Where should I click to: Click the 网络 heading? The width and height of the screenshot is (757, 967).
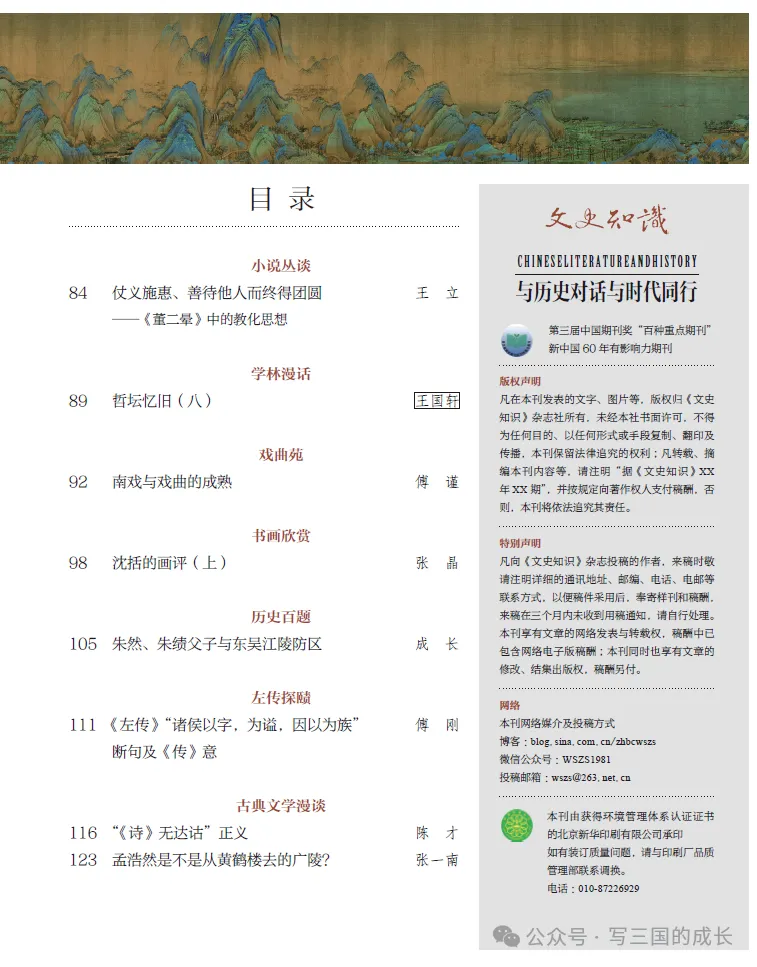point(510,706)
